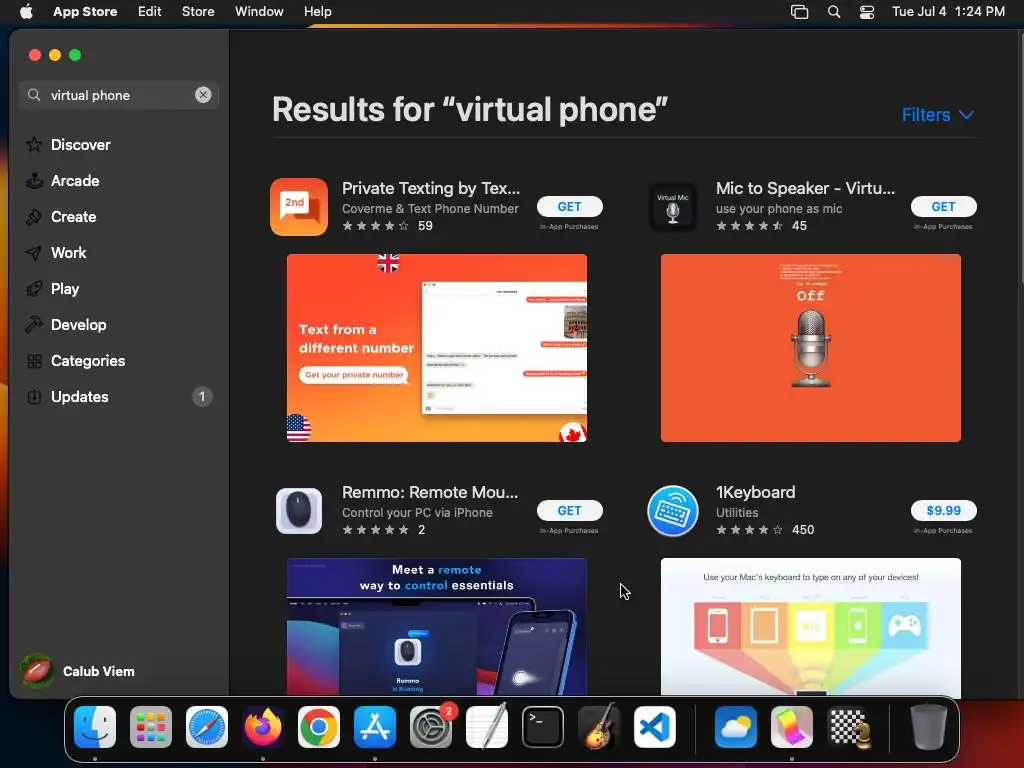The width and height of the screenshot is (1024, 768).
Task: Open the Discover section in sidebar
Action: tap(80, 145)
